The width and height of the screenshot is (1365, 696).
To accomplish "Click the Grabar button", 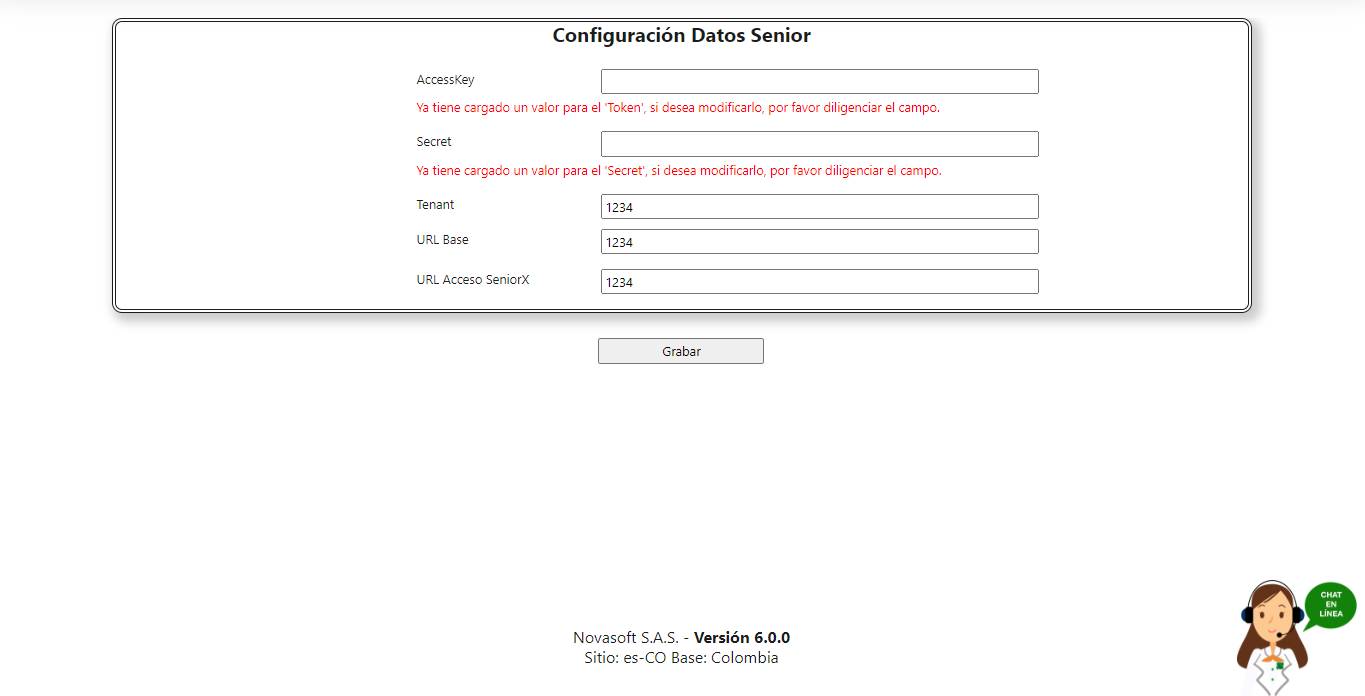I will [x=680, y=351].
